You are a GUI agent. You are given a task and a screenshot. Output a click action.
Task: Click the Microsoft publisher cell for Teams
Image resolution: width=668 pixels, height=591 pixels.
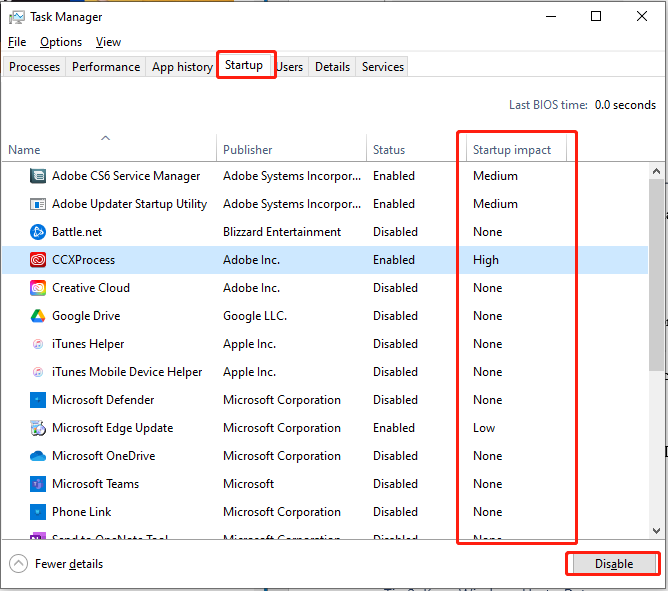pos(248,484)
